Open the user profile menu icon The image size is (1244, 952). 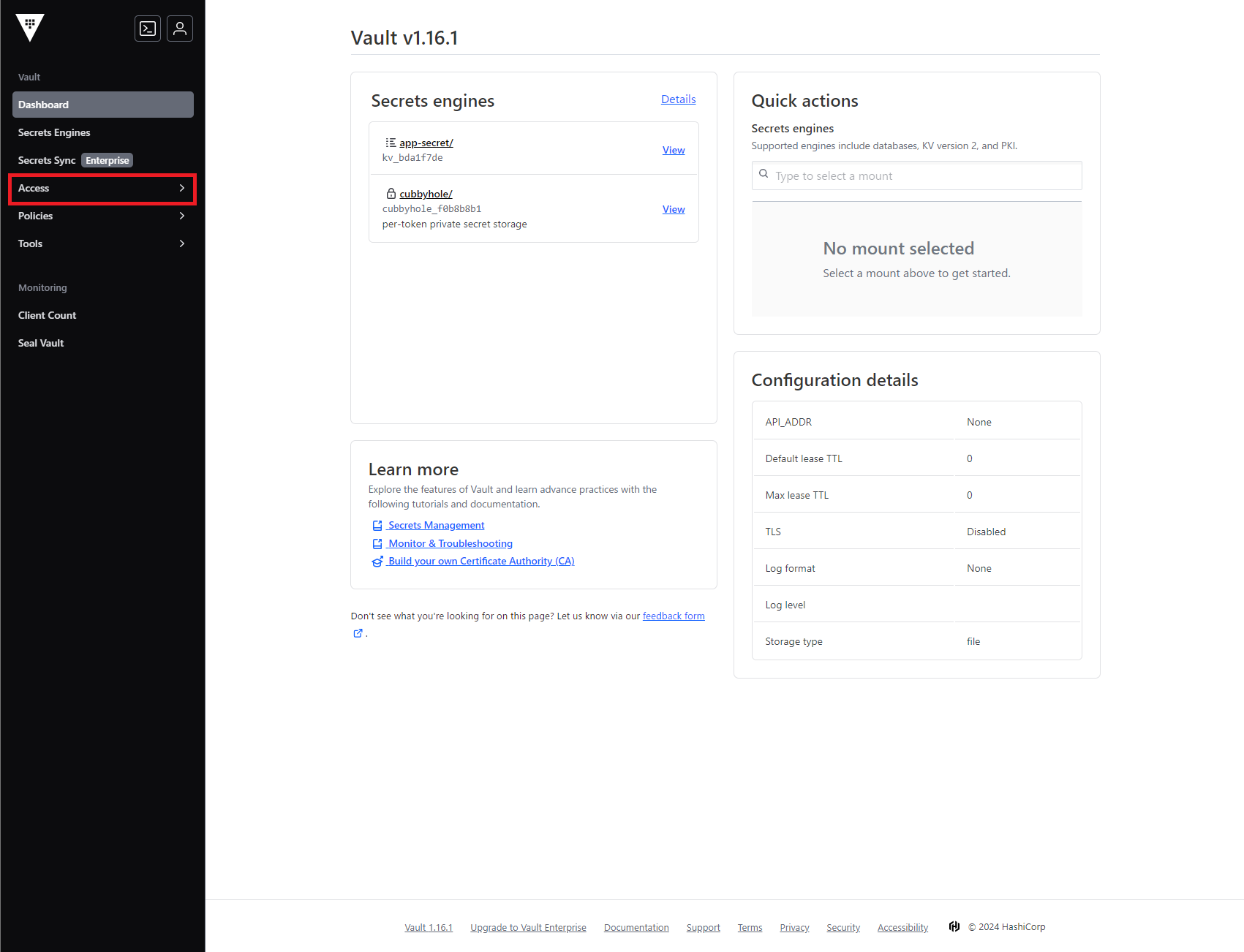(x=180, y=29)
